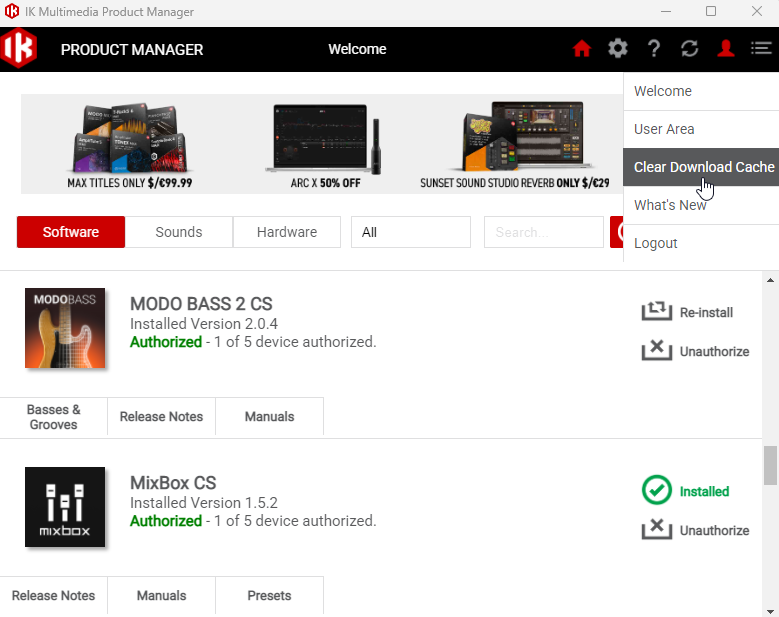The height and width of the screenshot is (617, 779).
Task: Toggle the red user account icon
Action: 726,49
